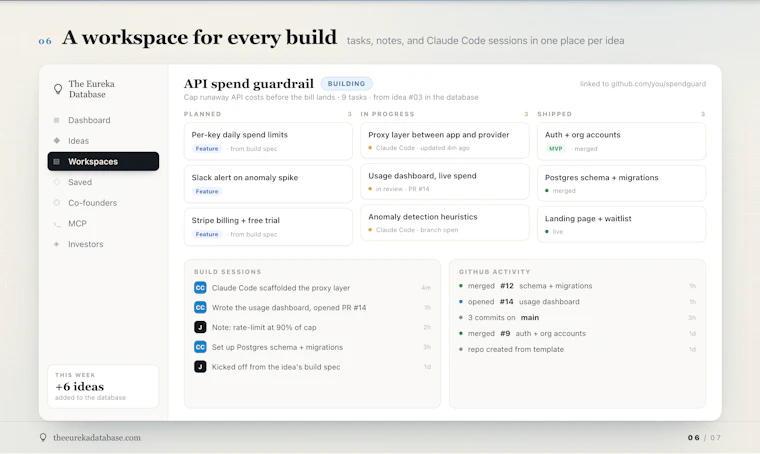Click the Saved icon in sidebar
This screenshot has height=454, width=760.
tap(57, 182)
